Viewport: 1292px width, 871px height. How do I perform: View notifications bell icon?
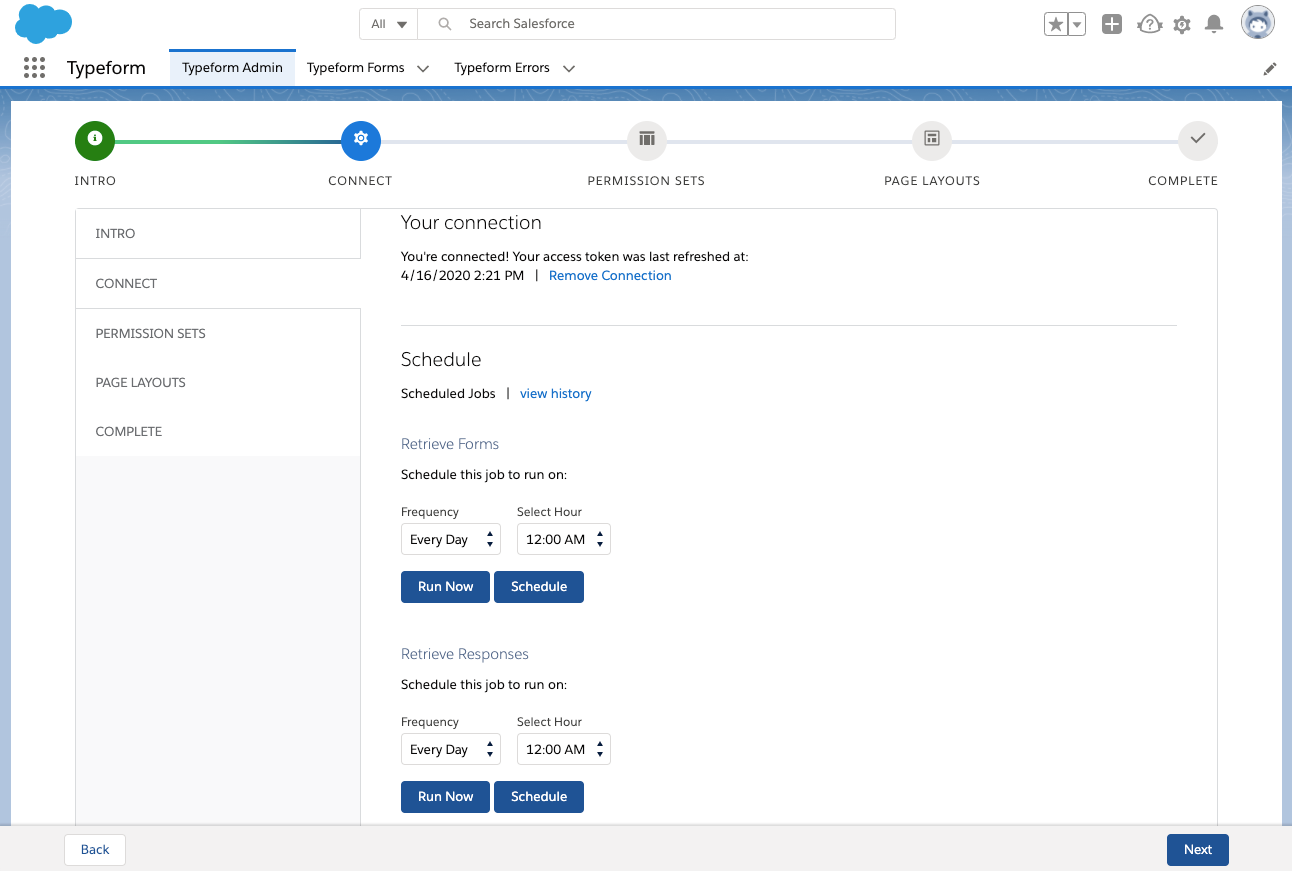click(x=1214, y=24)
